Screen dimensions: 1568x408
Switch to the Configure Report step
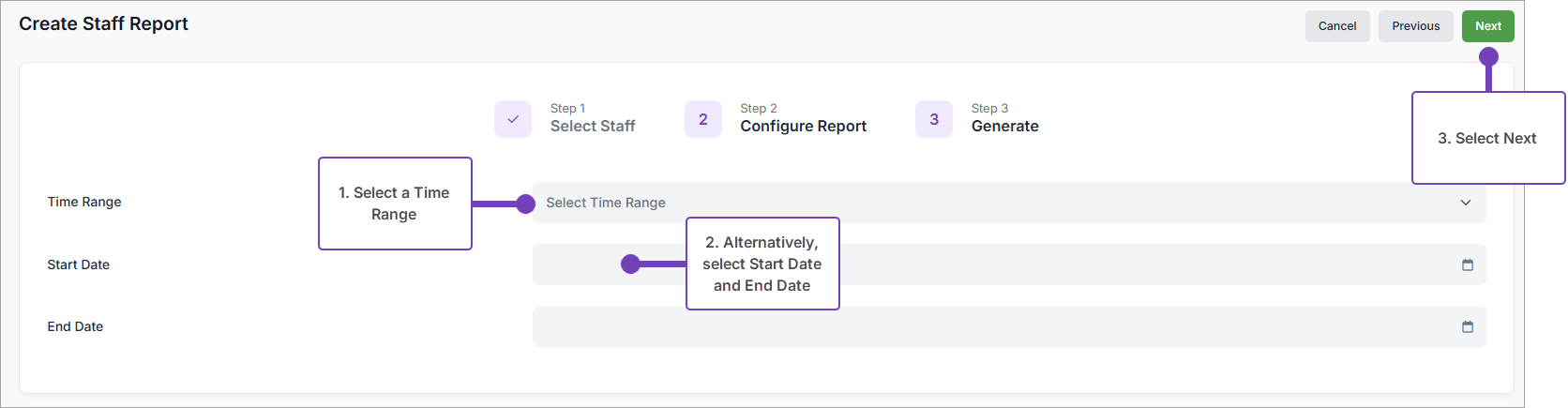[803, 126]
